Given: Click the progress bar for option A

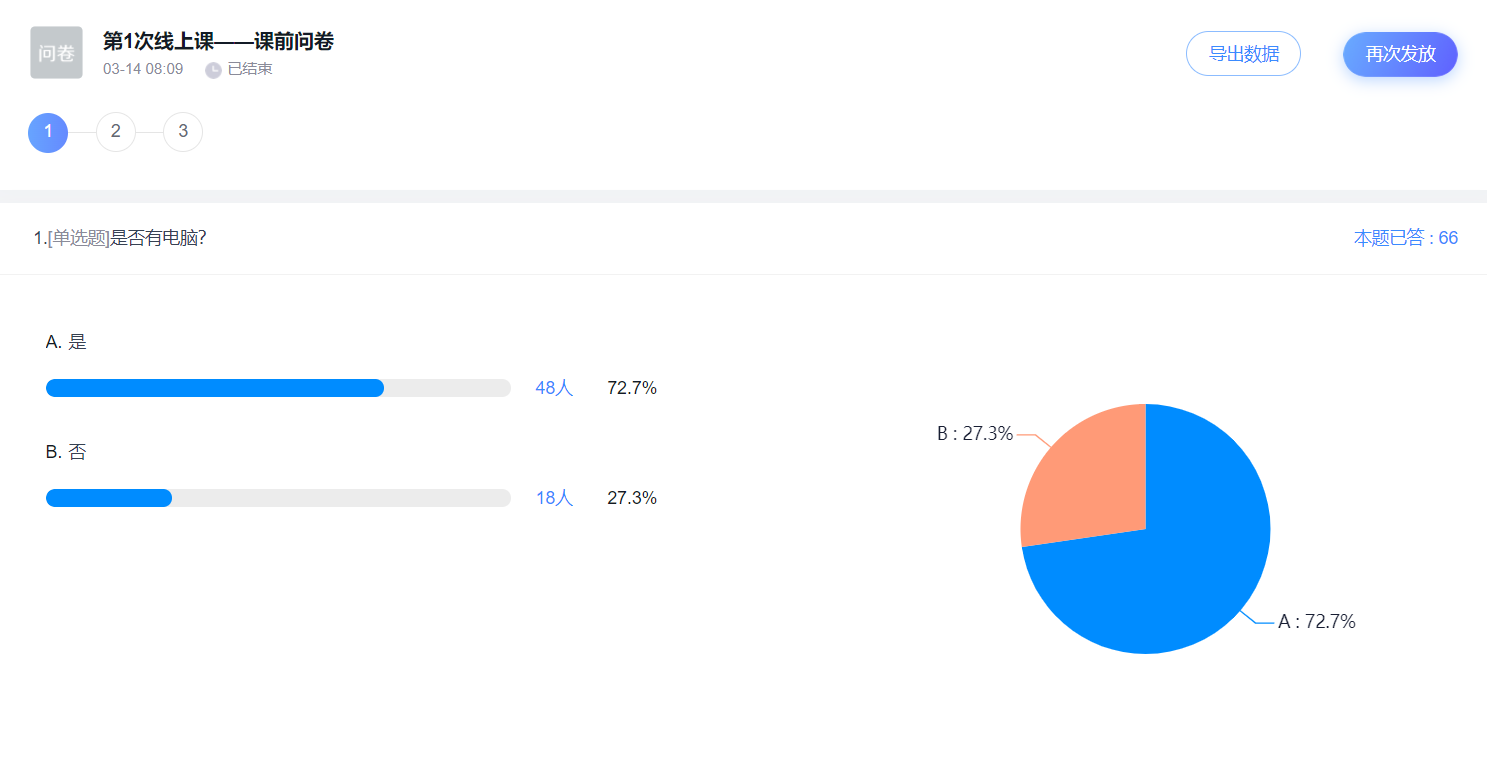Looking at the screenshot, I should 278,388.
